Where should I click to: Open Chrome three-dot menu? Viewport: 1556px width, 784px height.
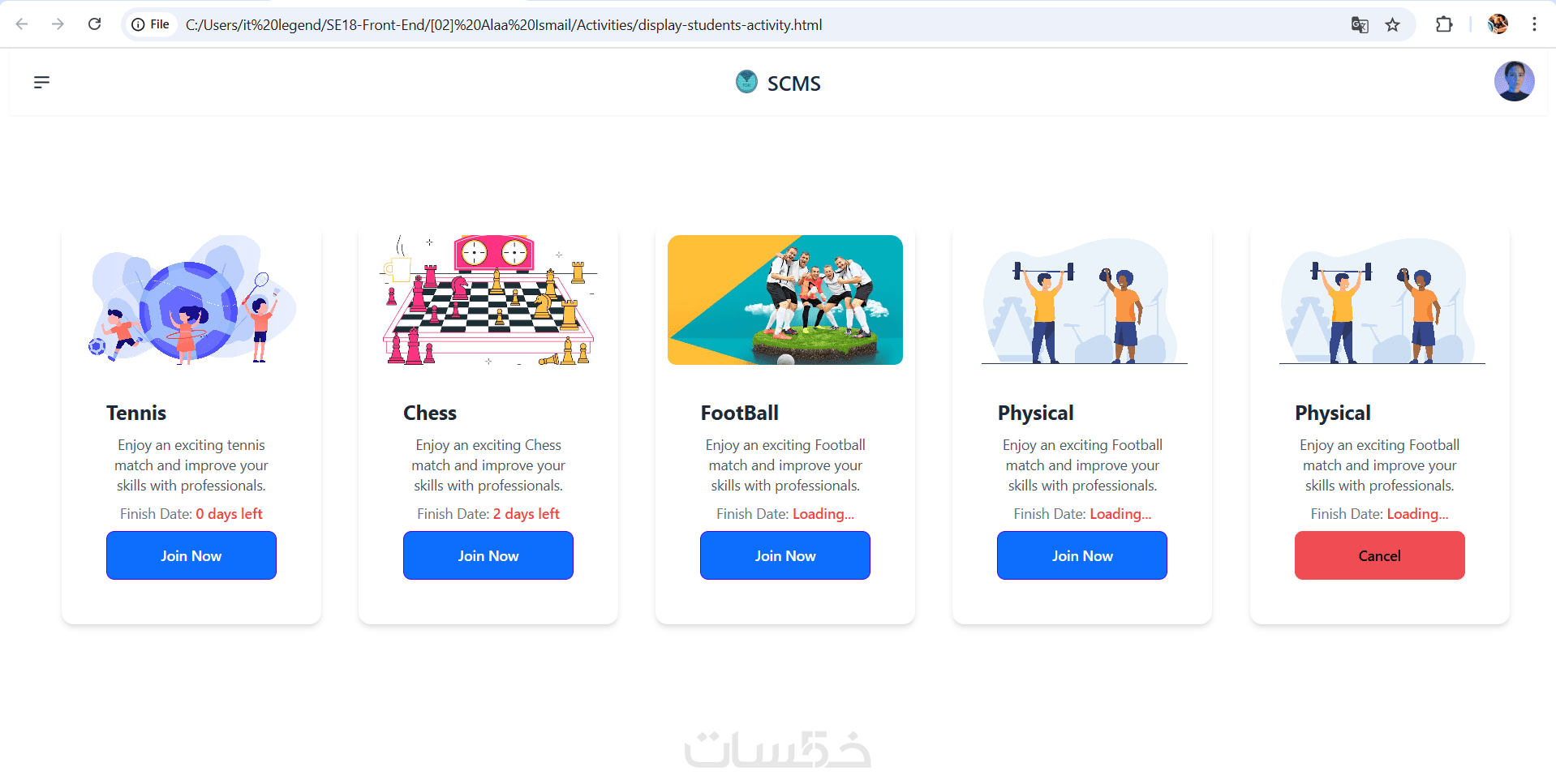click(1534, 24)
